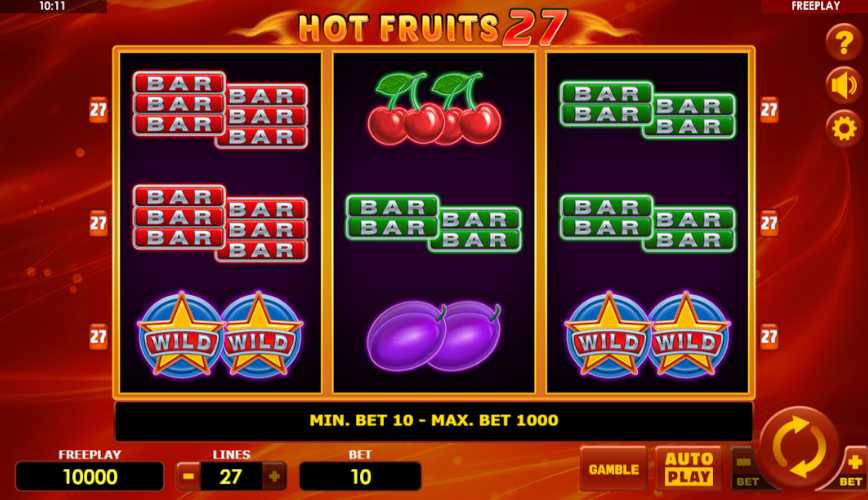Image resolution: width=868 pixels, height=500 pixels.
Task: Lower the bet with minus BET button
Action: point(745,469)
